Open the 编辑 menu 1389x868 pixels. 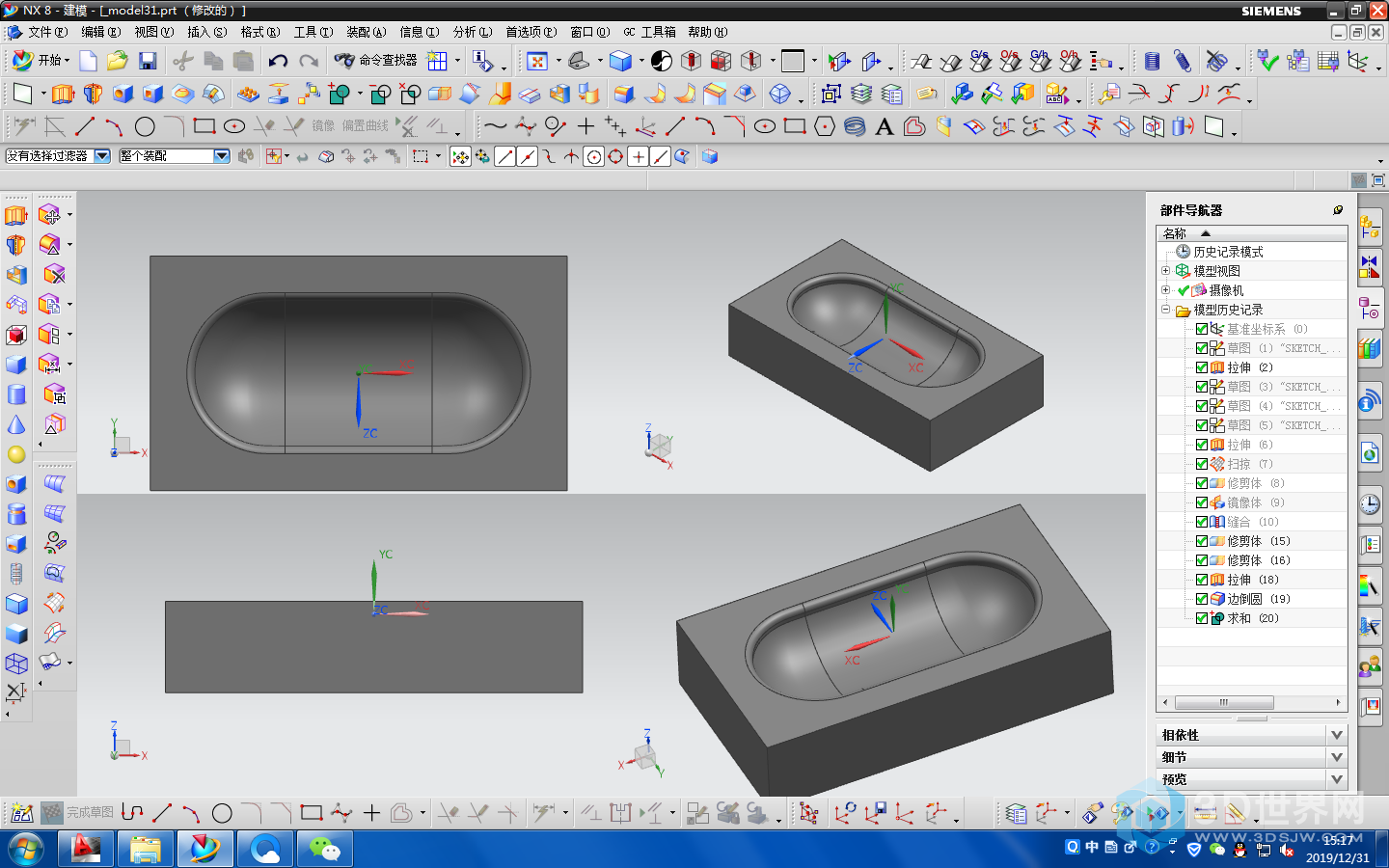pyautogui.click(x=100, y=32)
